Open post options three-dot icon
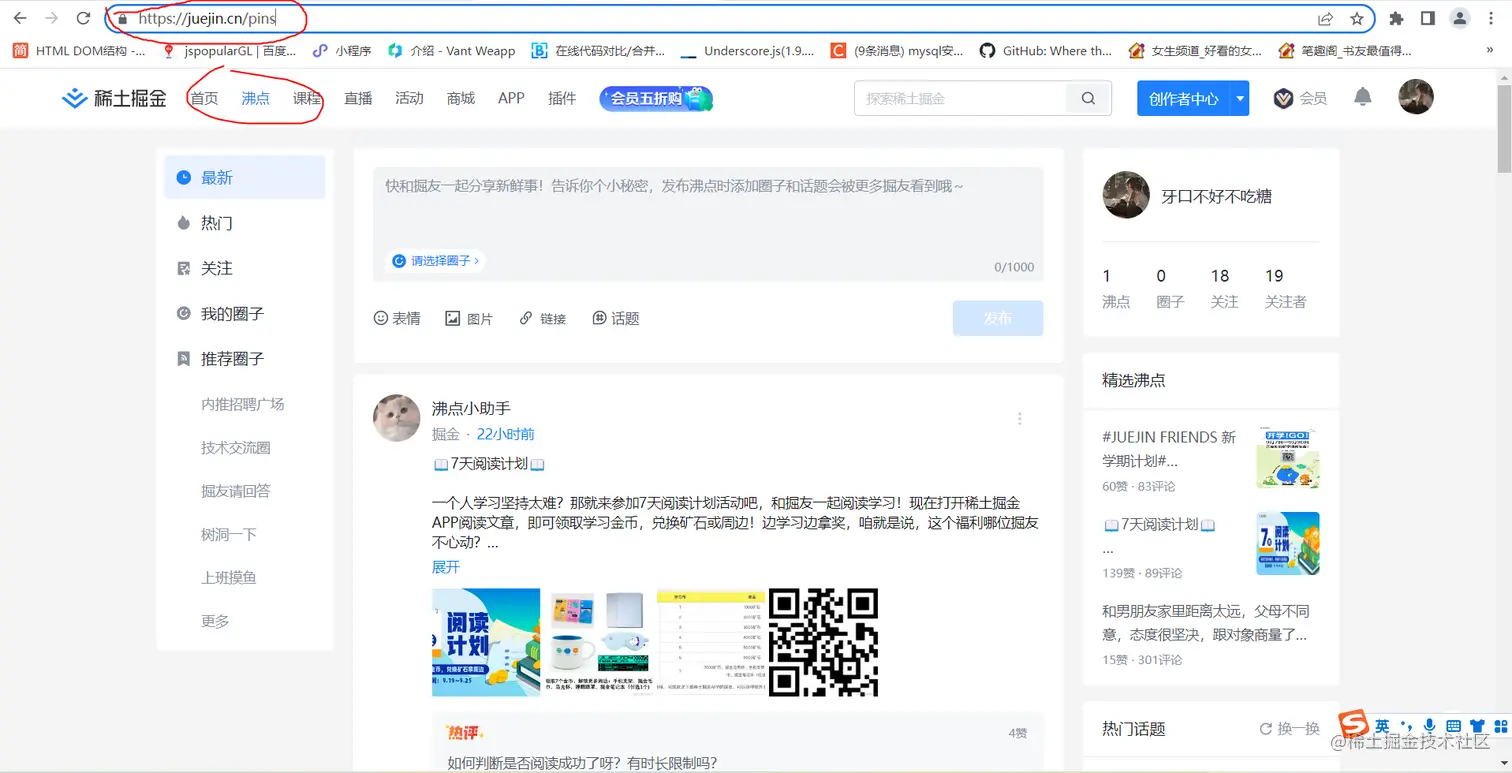This screenshot has width=1512, height=773. click(x=1020, y=418)
